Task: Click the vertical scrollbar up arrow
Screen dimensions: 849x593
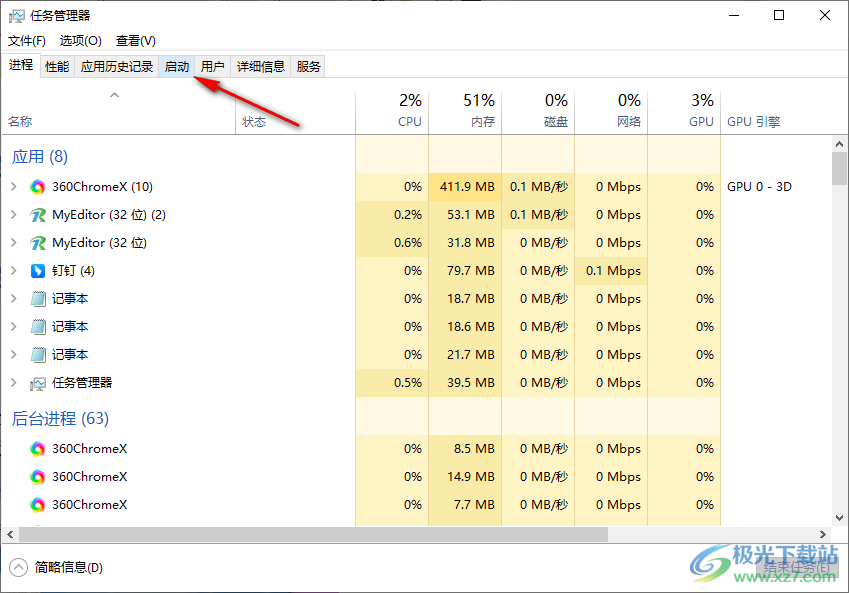Action: click(x=839, y=144)
